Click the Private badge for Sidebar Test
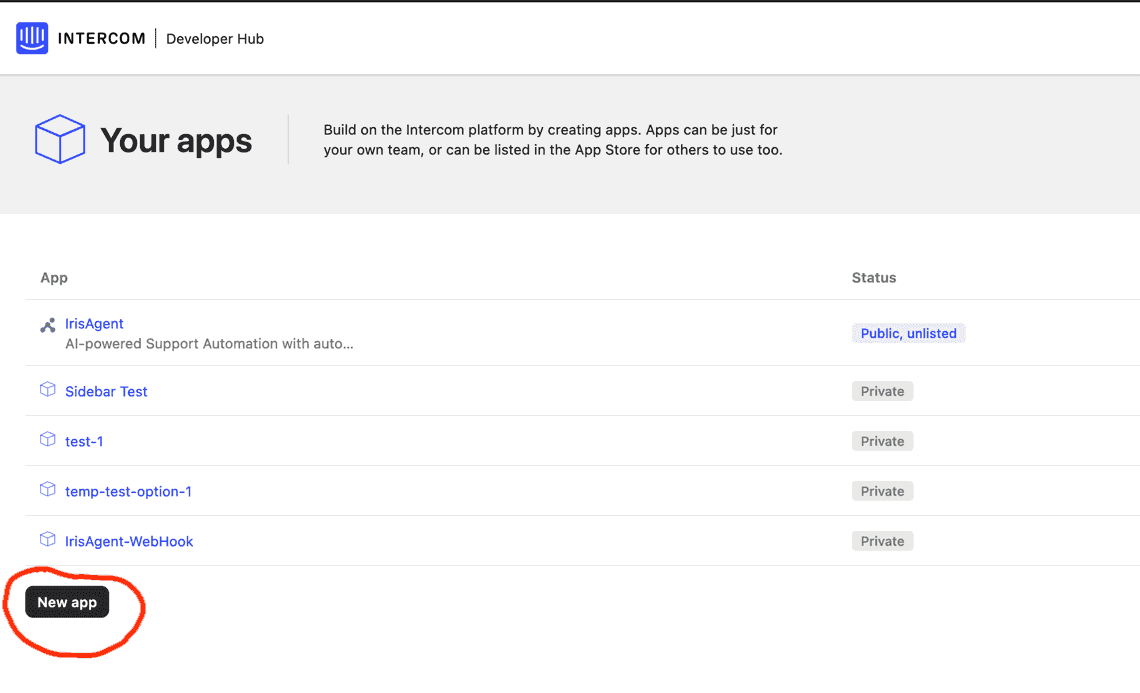 pos(882,391)
